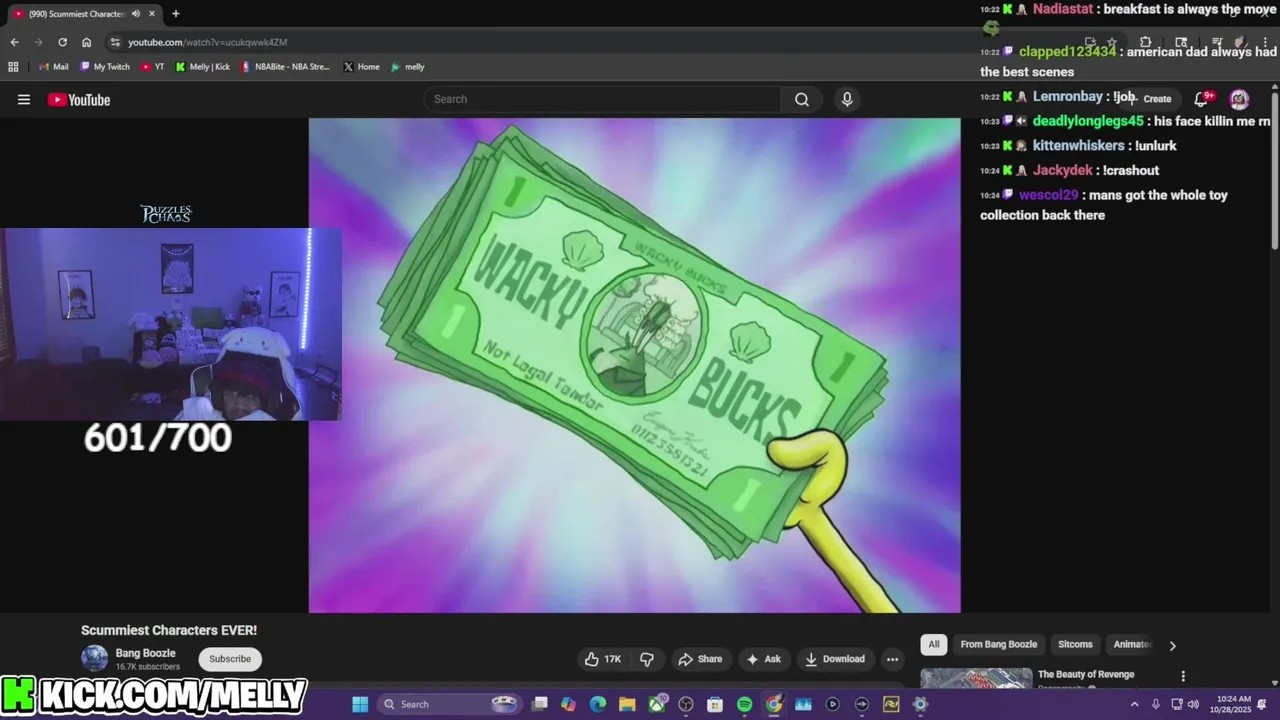This screenshot has width=1280, height=720.
Task: Bookmark this page with star icon
Action: (x=1111, y=43)
